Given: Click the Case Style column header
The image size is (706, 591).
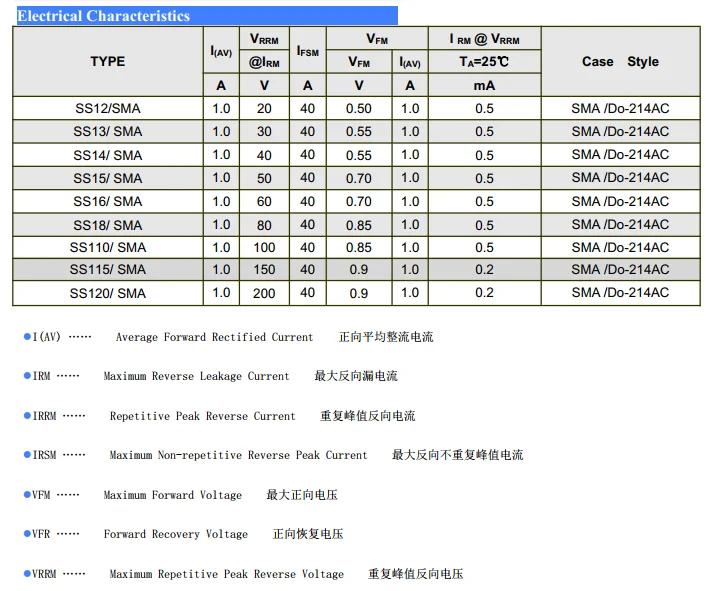Looking at the screenshot, I should pos(620,61).
